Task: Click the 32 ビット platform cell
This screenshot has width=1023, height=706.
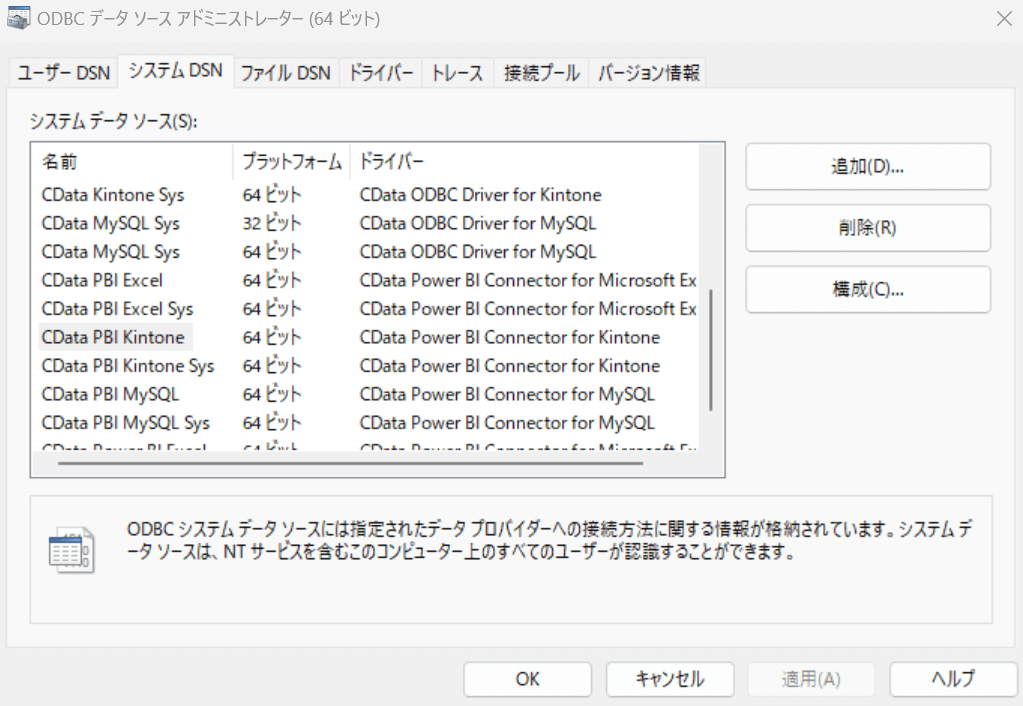Action: (x=271, y=223)
